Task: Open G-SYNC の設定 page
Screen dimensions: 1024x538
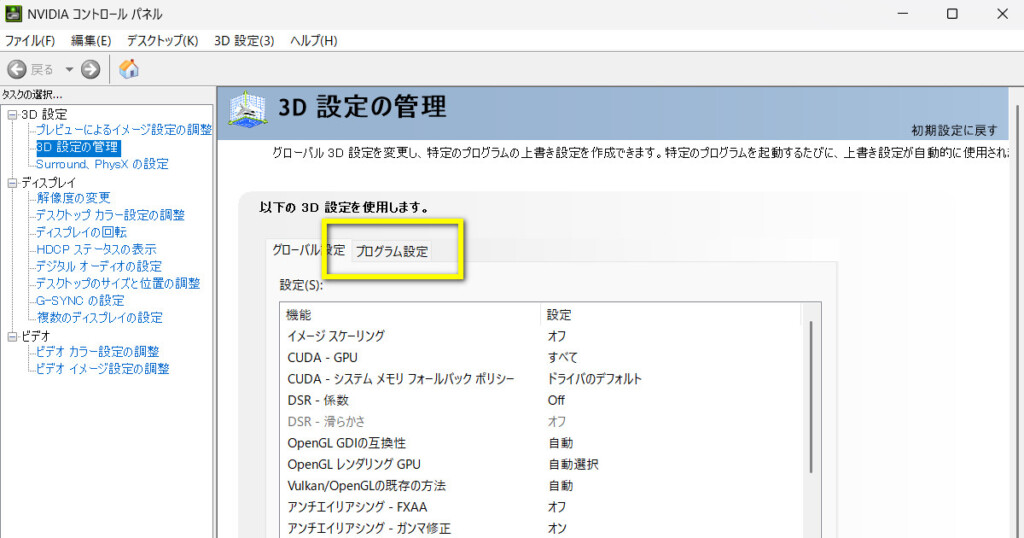Action: point(80,300)
